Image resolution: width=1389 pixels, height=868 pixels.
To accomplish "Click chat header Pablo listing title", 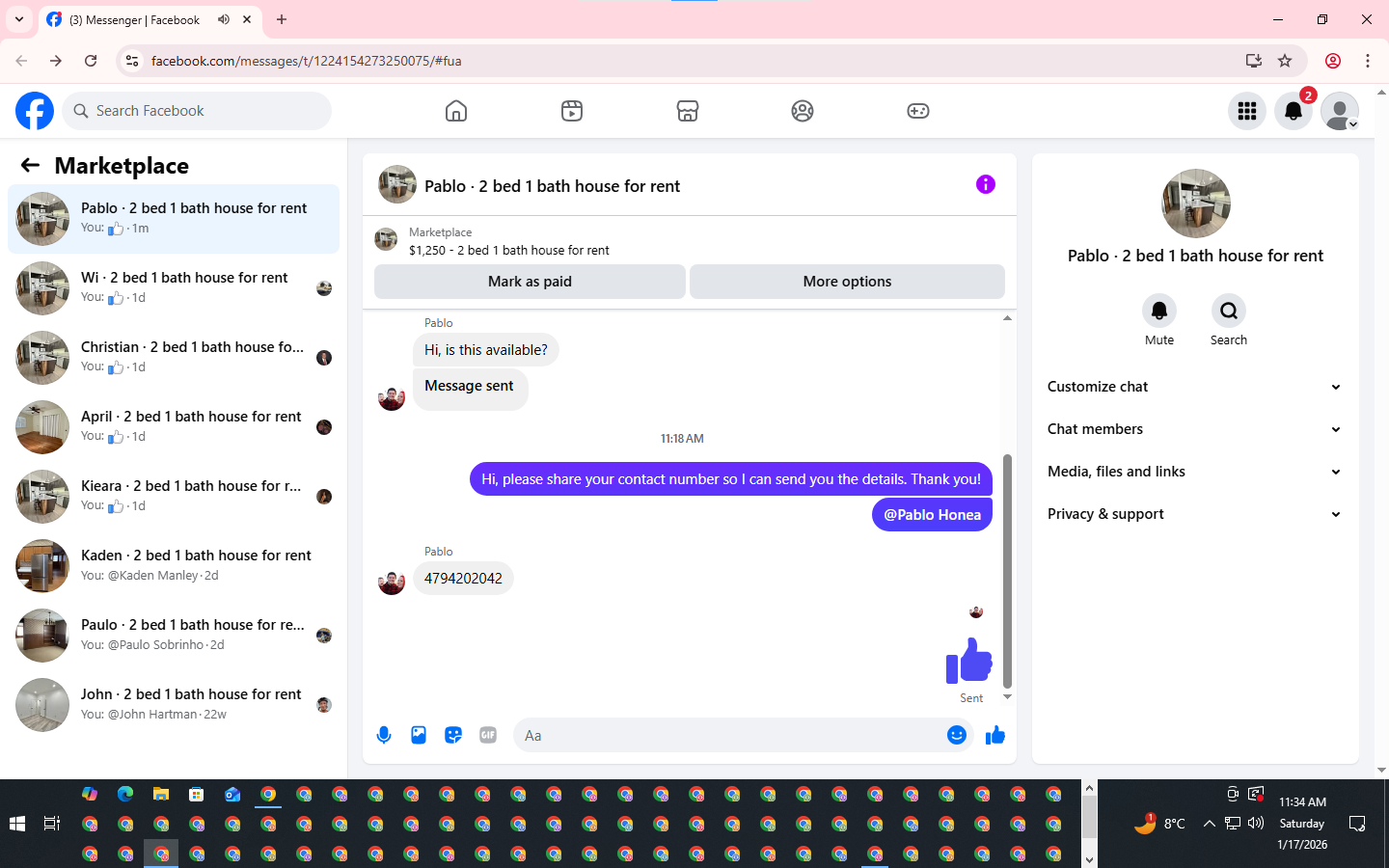I will coord(552,186).
